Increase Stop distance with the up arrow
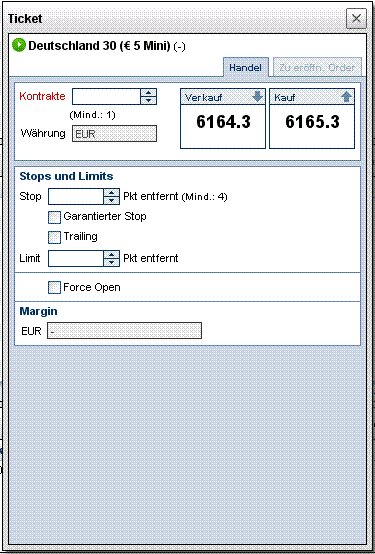Viewport: 375px width, 554px height. [112, 193]
